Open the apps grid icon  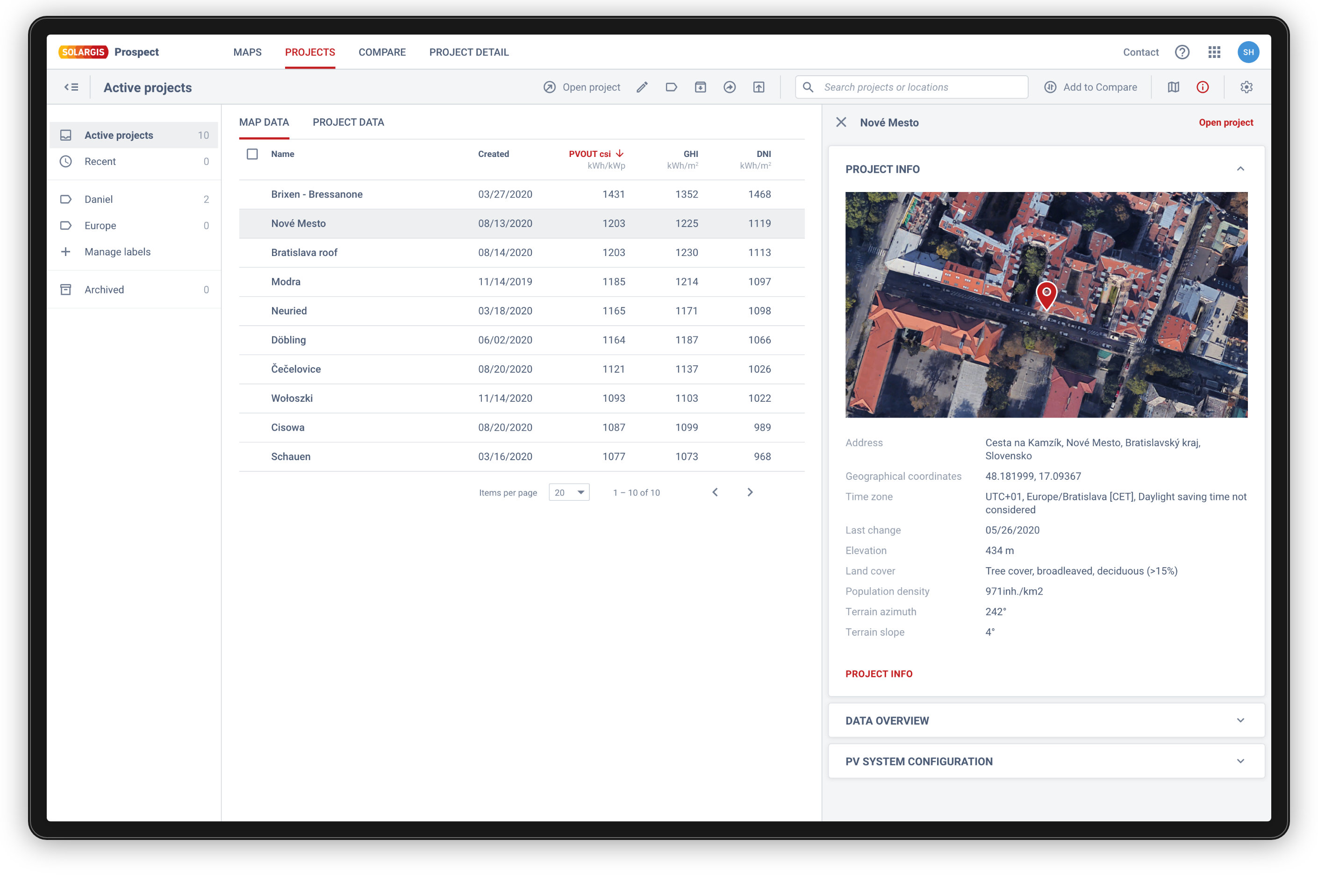point(1214,52)
